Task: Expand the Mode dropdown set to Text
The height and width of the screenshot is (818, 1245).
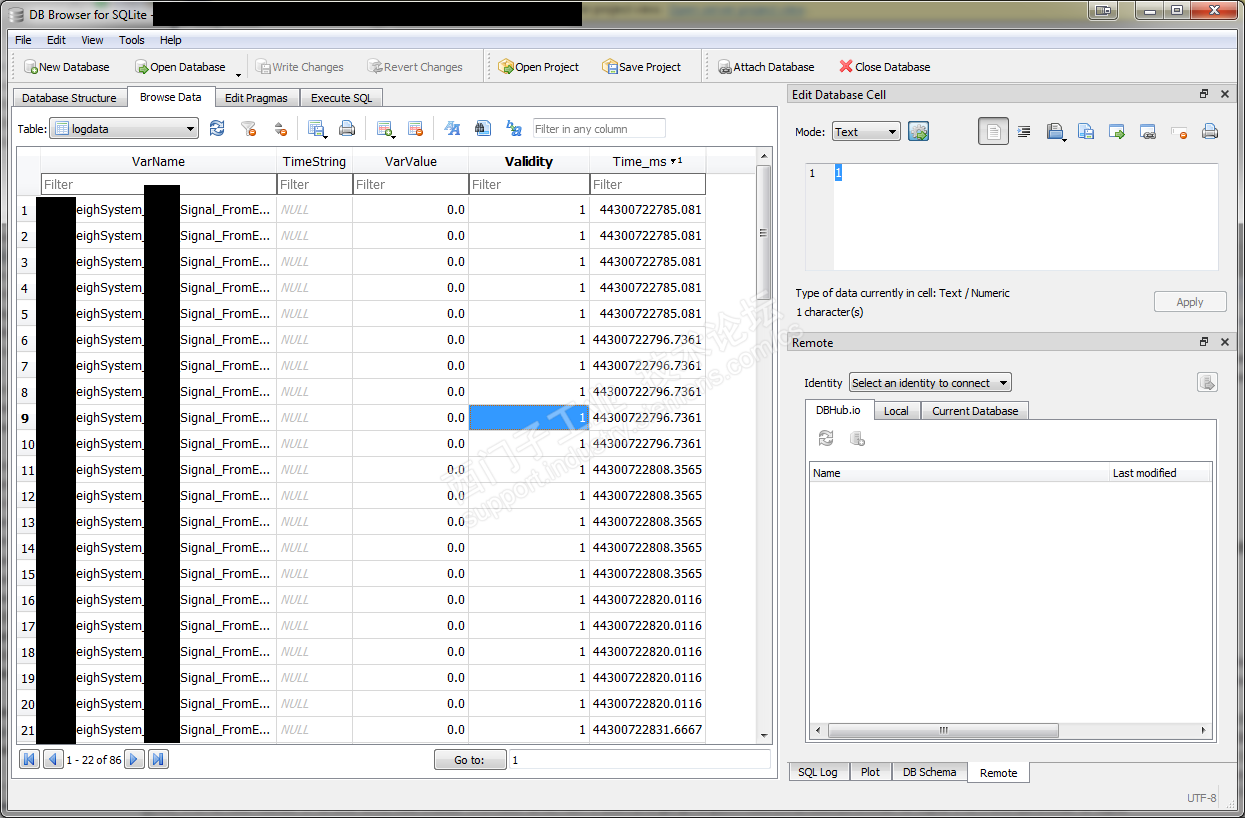Action: coord(866,132)
